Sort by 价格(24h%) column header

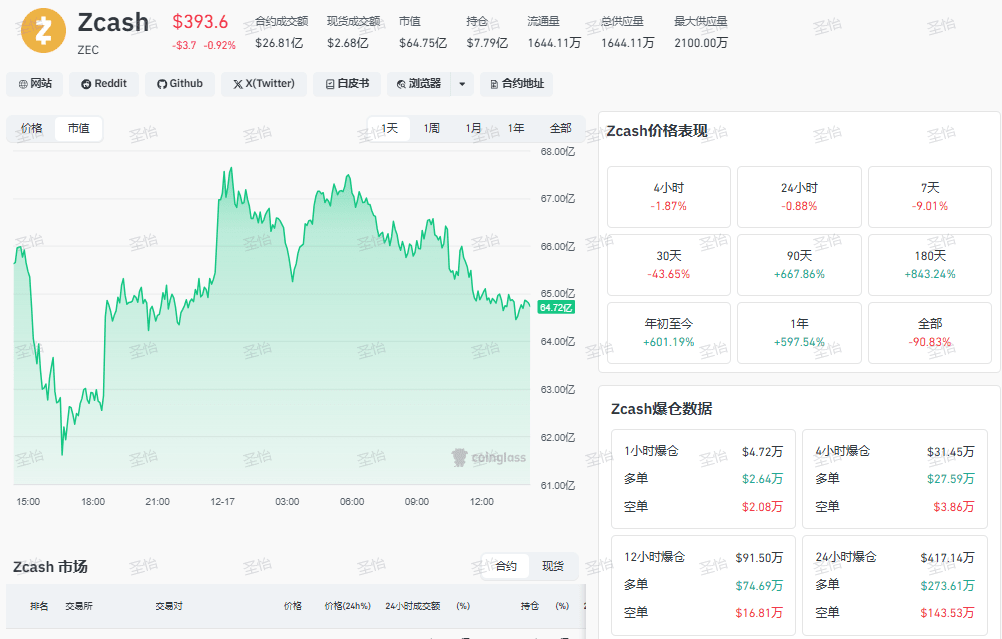[348, 606]
